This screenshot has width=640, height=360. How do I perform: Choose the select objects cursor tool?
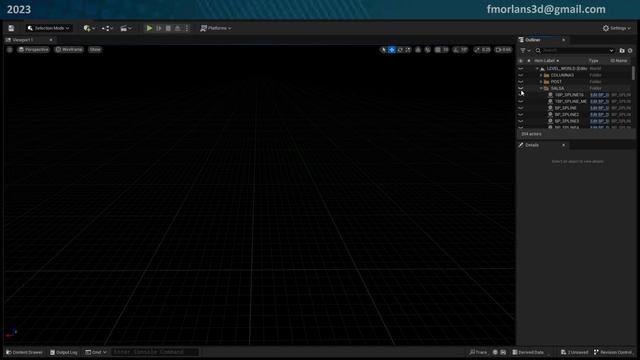coord(383,50)
